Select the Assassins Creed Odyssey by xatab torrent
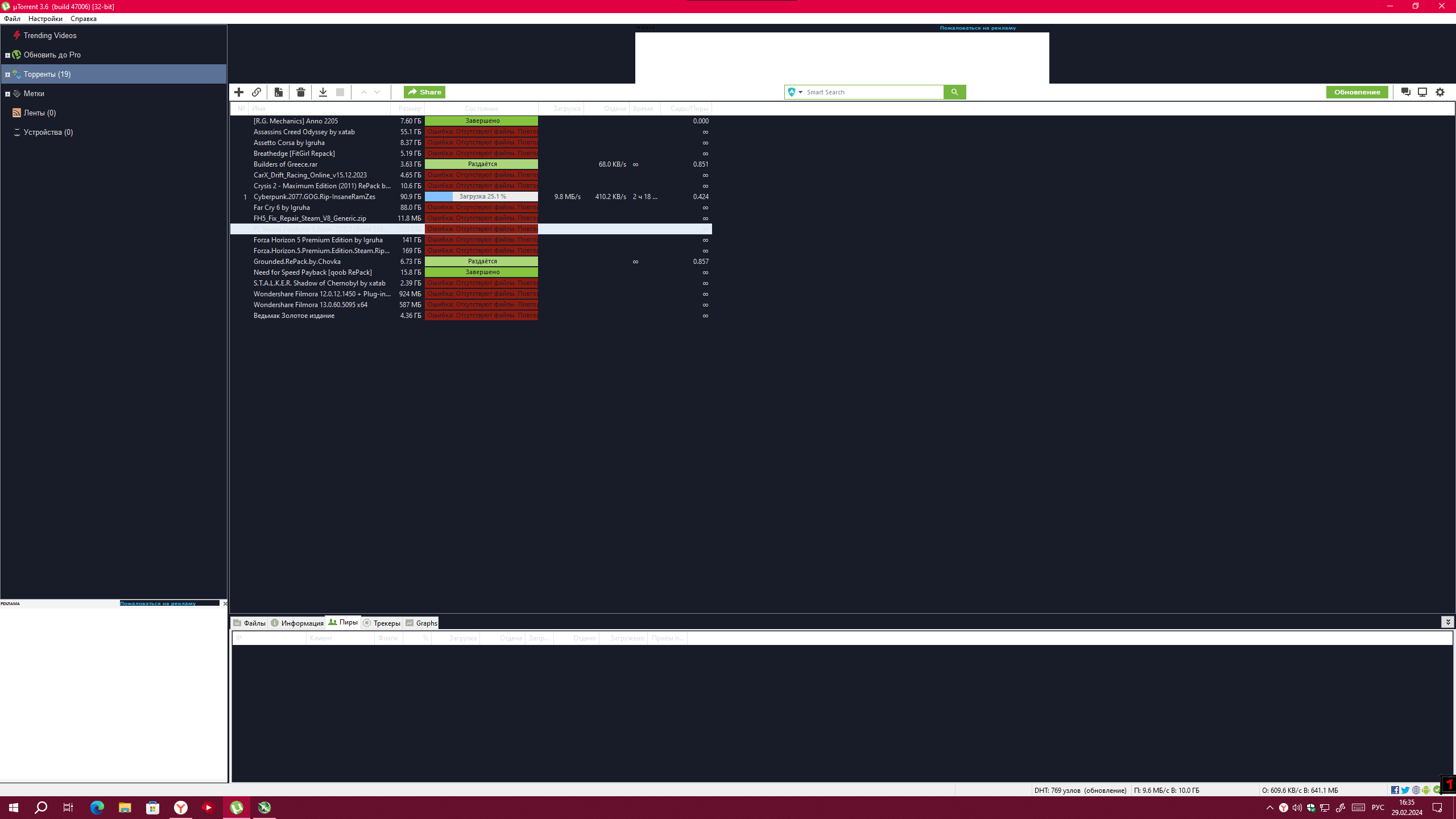 pyautogui.click(x=471, y=132)
